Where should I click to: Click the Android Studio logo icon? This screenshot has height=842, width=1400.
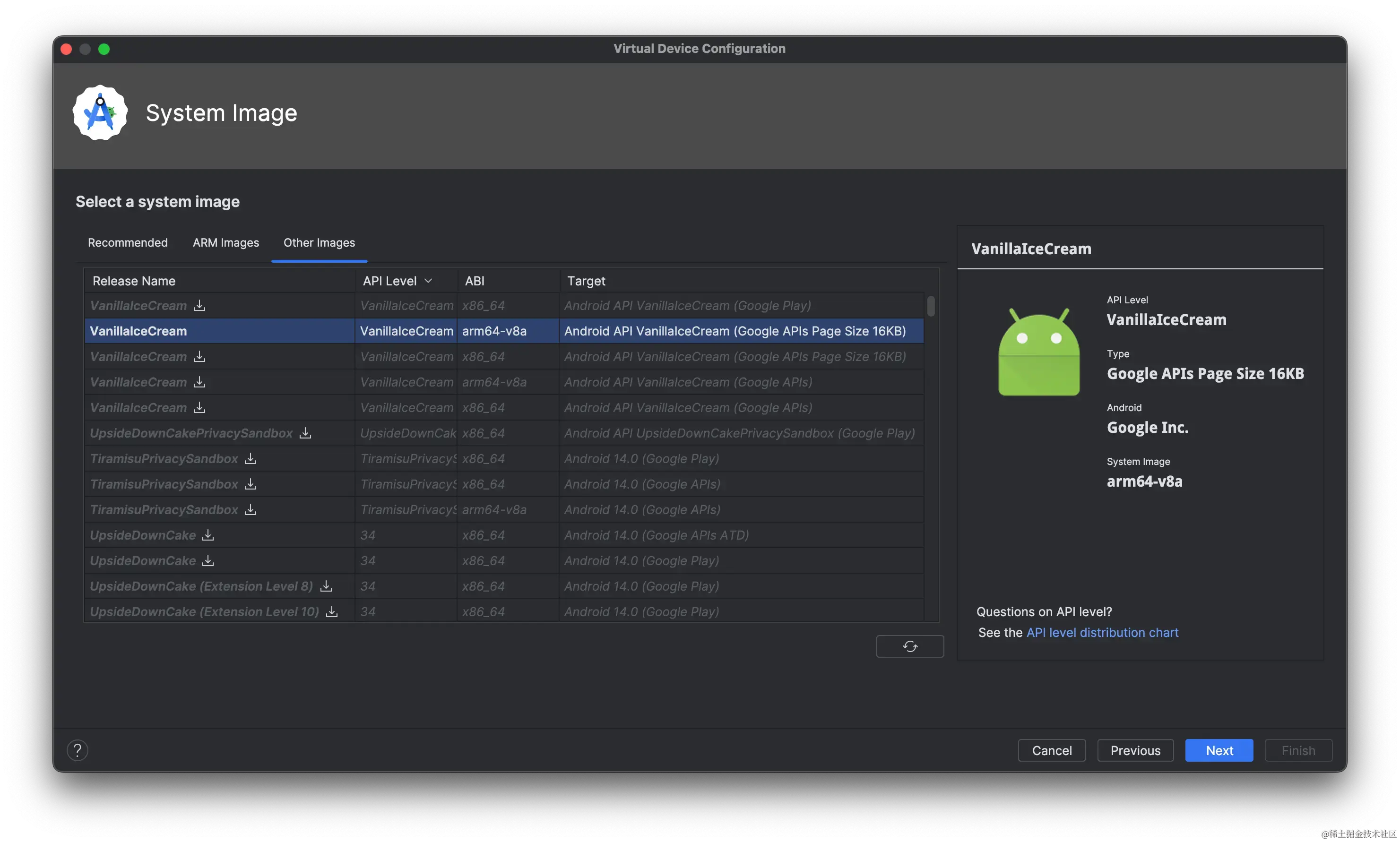(101, 113)
